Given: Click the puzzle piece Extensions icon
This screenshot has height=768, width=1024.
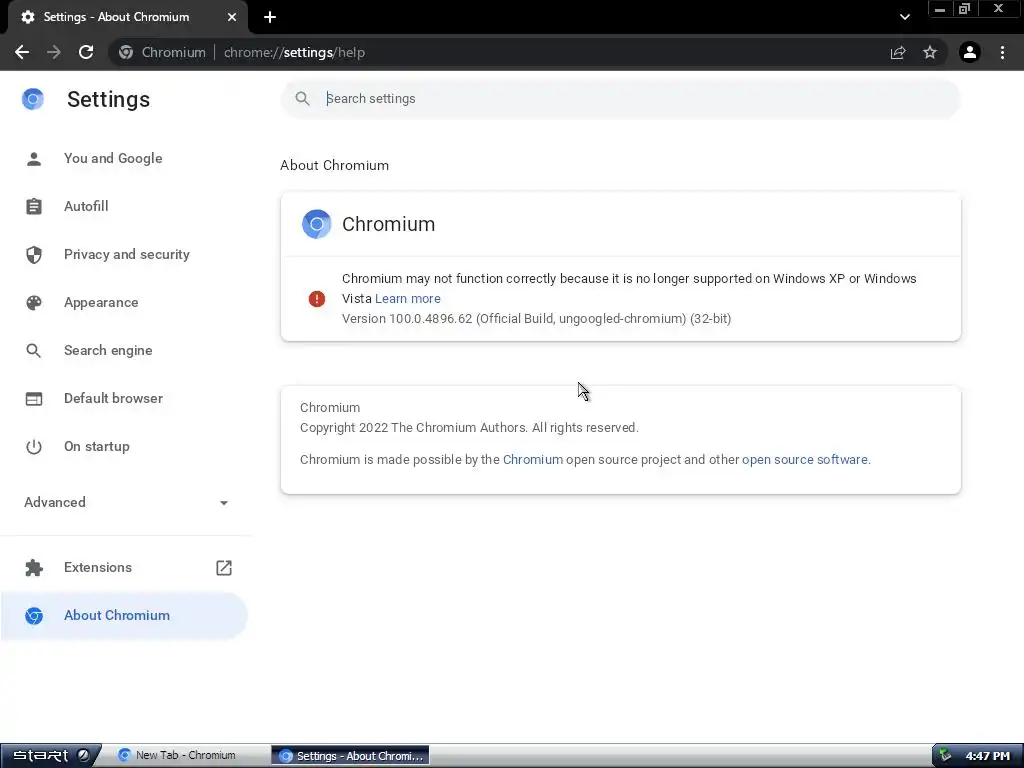Looking at the screenshot, I should (34, 568).
